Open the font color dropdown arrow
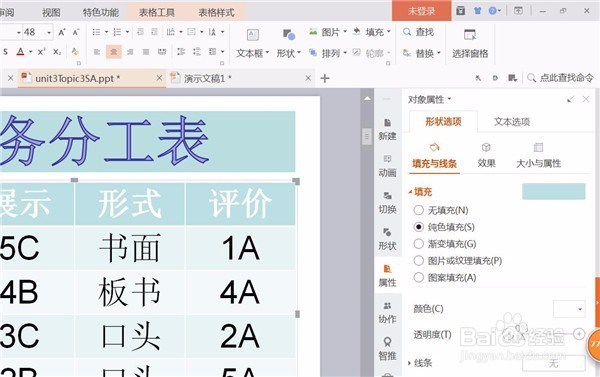Image resolution: width=600 pixels, height=377 pixels. [x=30, y=52]
